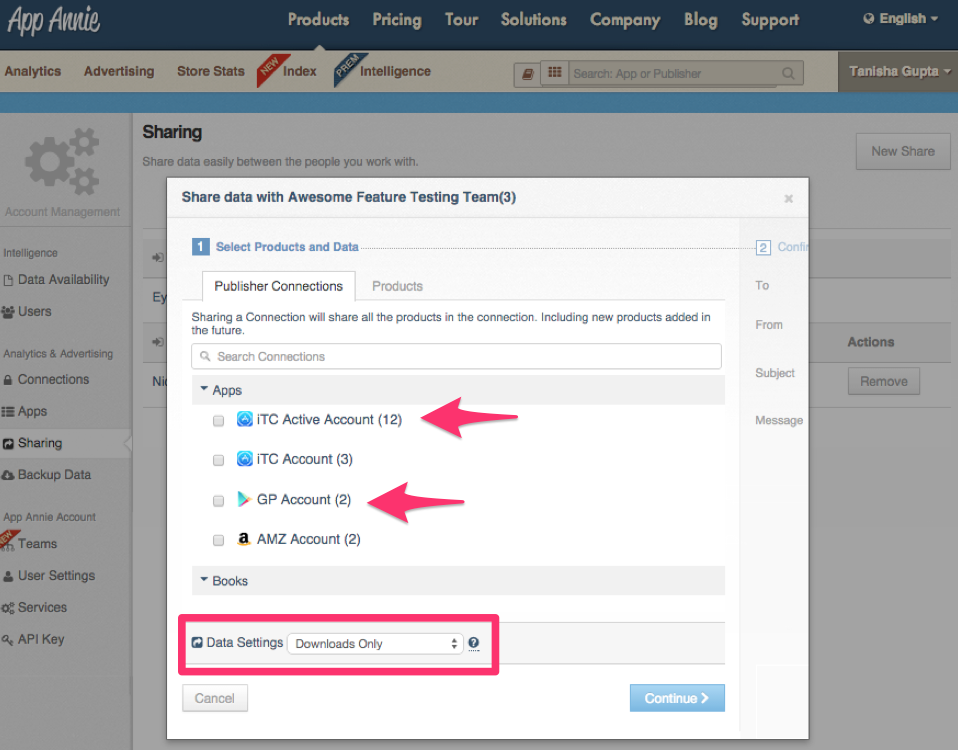Tick the AMZ Account (2) checkbox
The image size is (958, 750).
click(x=218, y=540)
